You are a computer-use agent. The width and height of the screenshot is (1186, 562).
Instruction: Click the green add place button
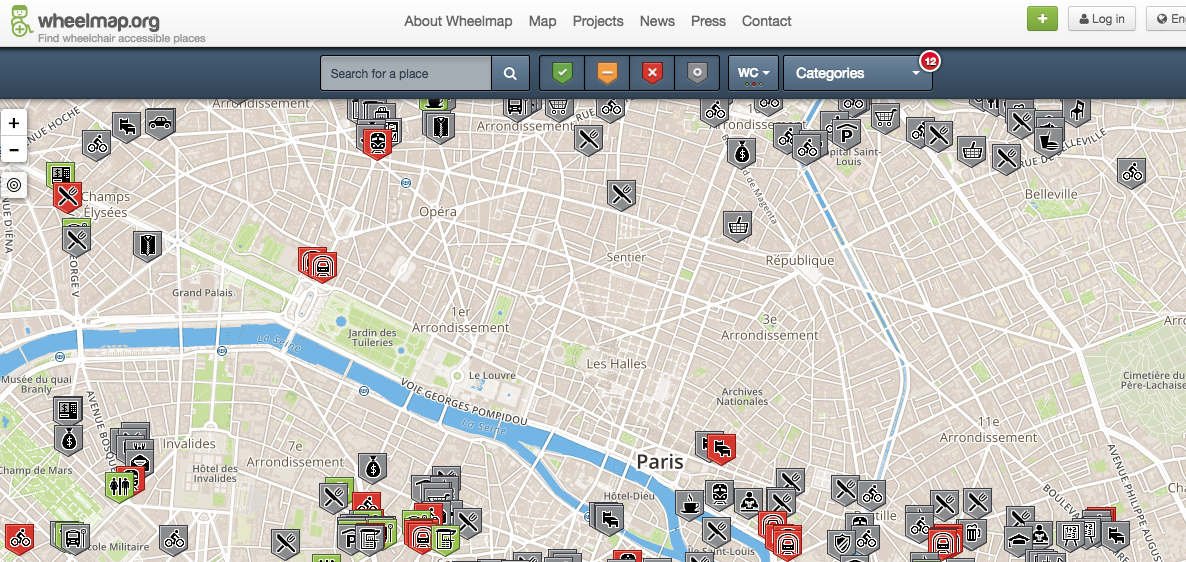click(1042, 19)
